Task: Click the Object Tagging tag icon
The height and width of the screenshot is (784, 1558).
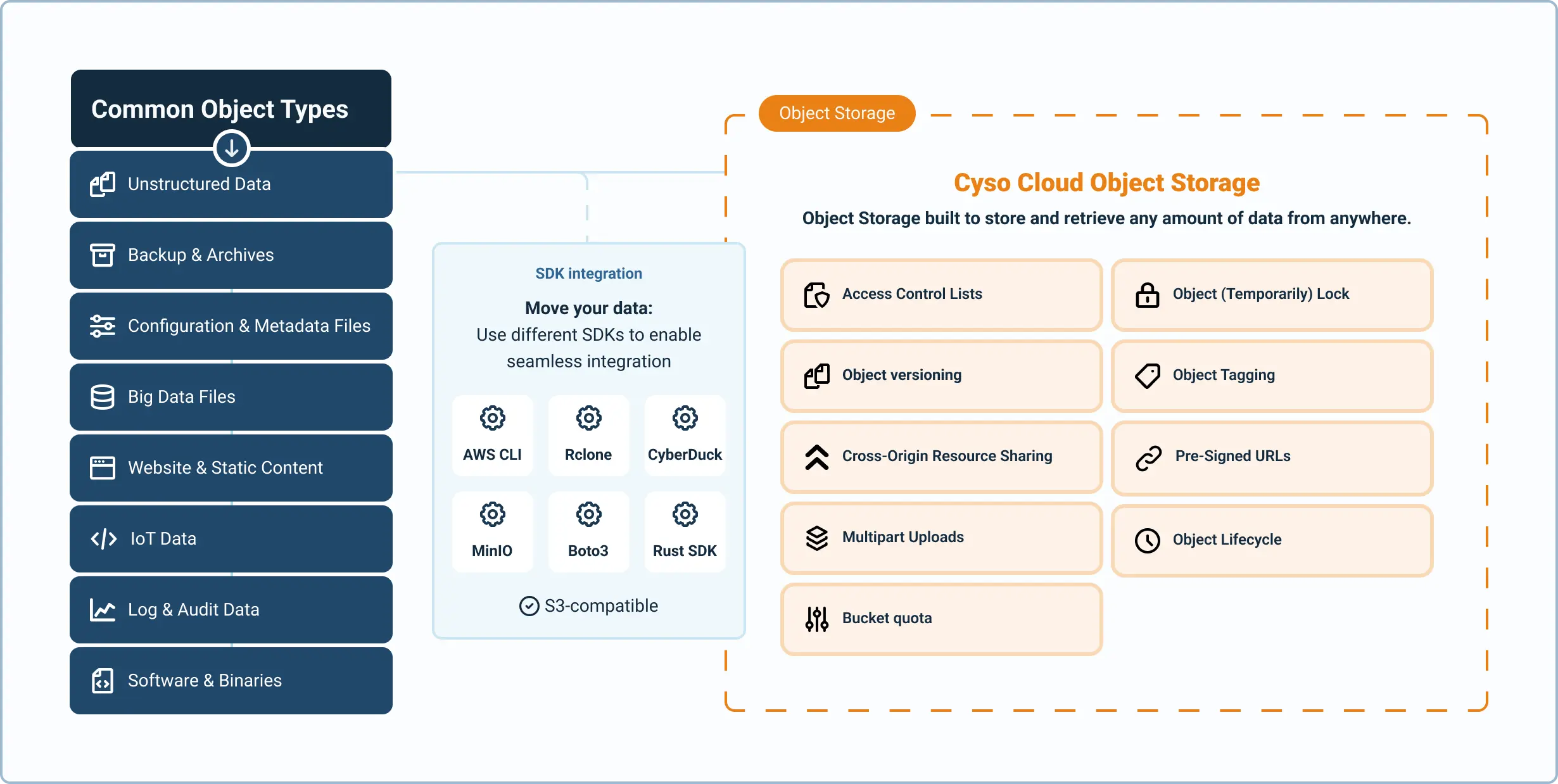Action: click(x=1148, y=376)
